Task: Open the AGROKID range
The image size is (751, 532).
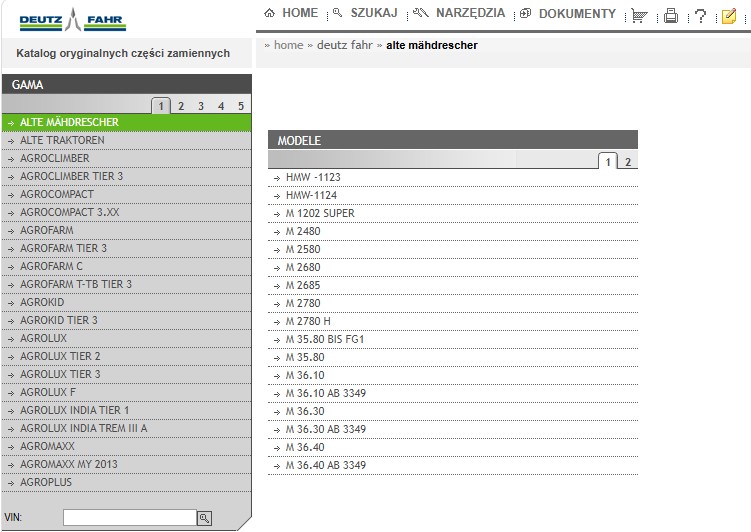Action: point(126,303)
